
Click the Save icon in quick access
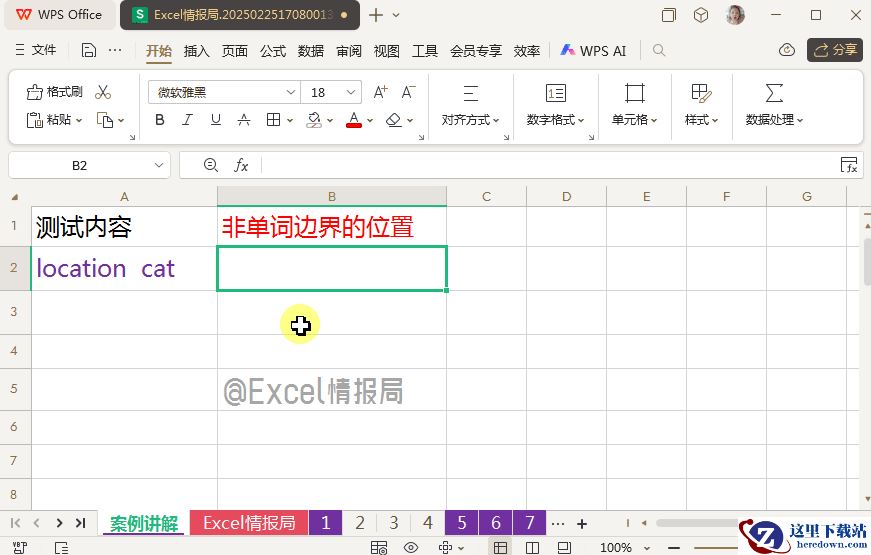[x=89, y=50]
